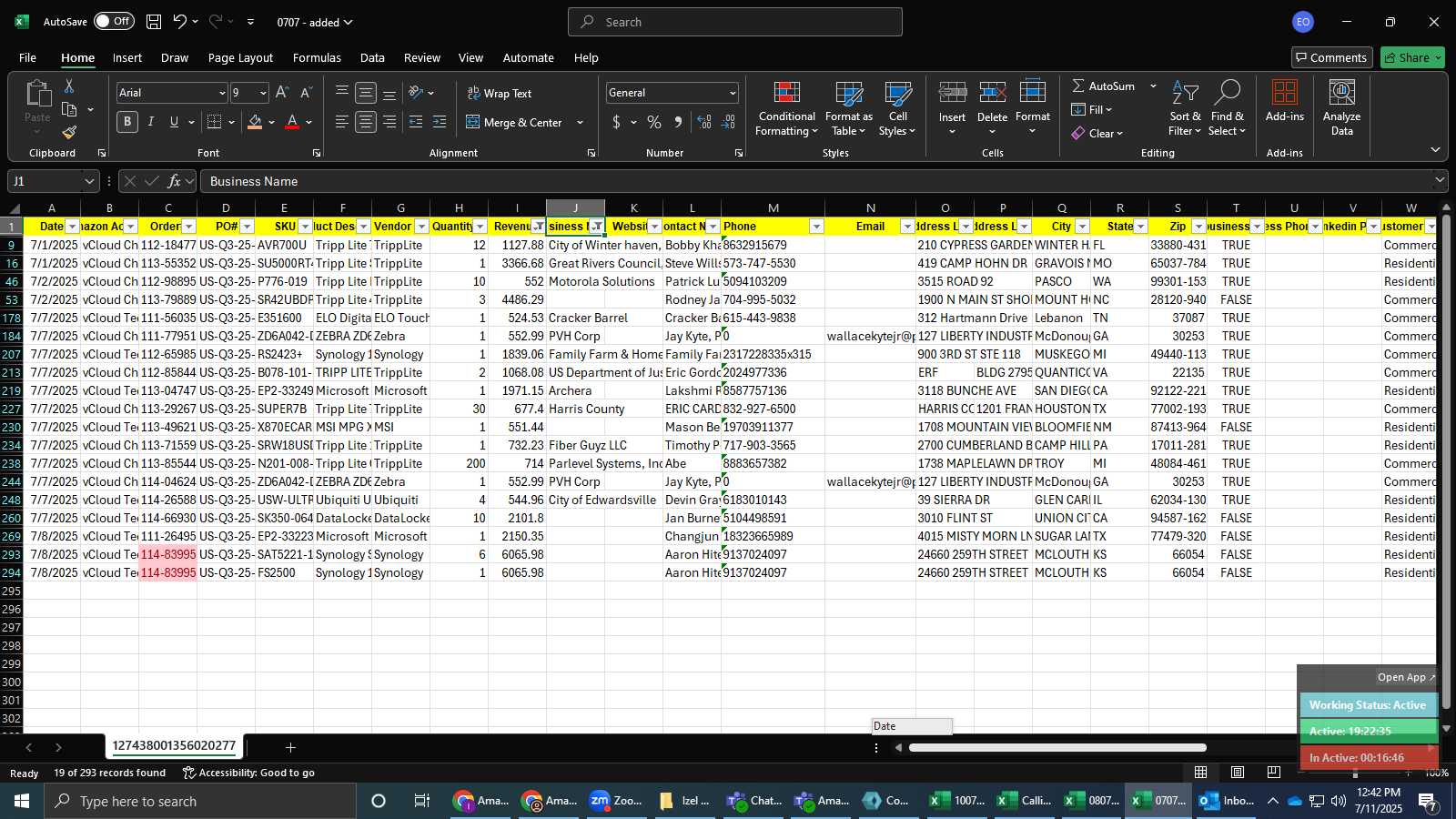Open Cell Styles gallery
The width and height of the screenshot is (1456, 819).
pos(898,109)
